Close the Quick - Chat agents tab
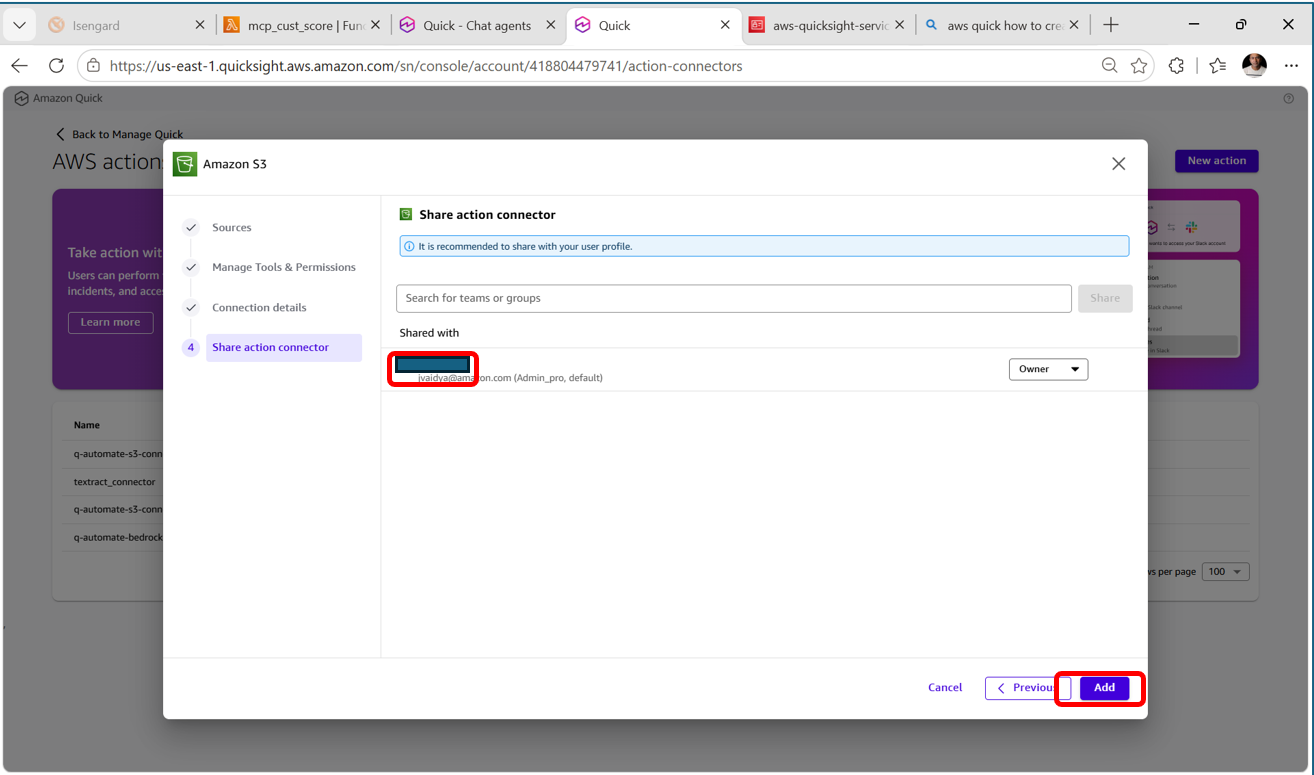 click(551, 25)
